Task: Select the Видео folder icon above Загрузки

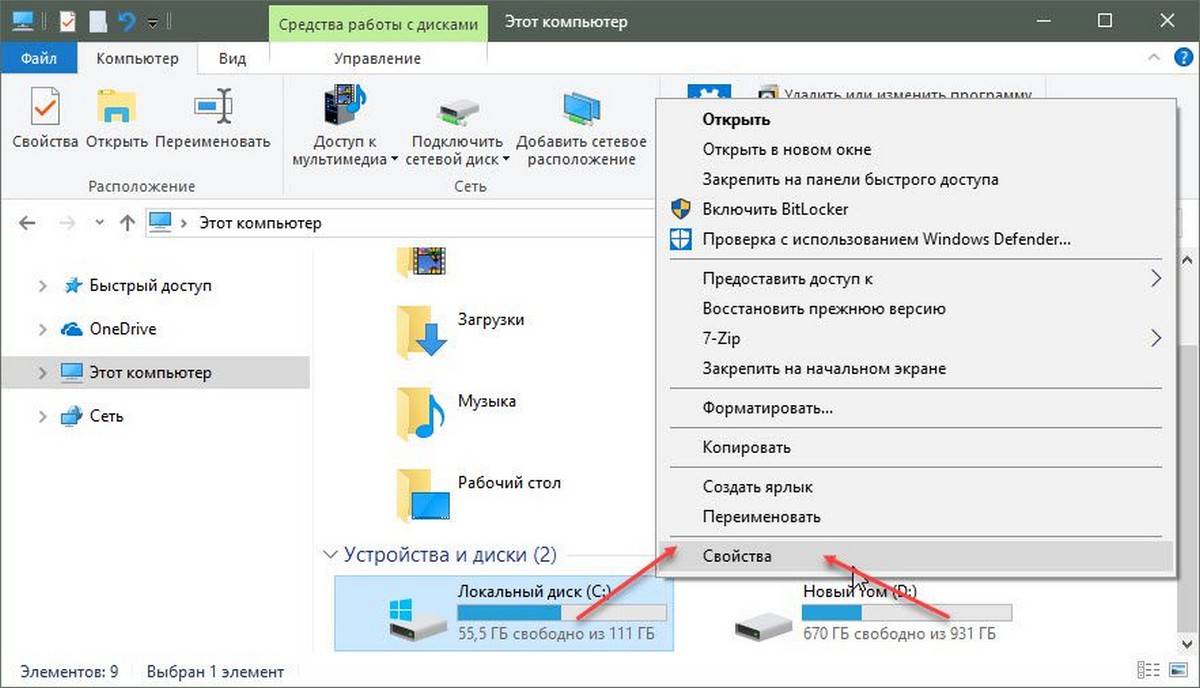Action: (x=422, y=261)
